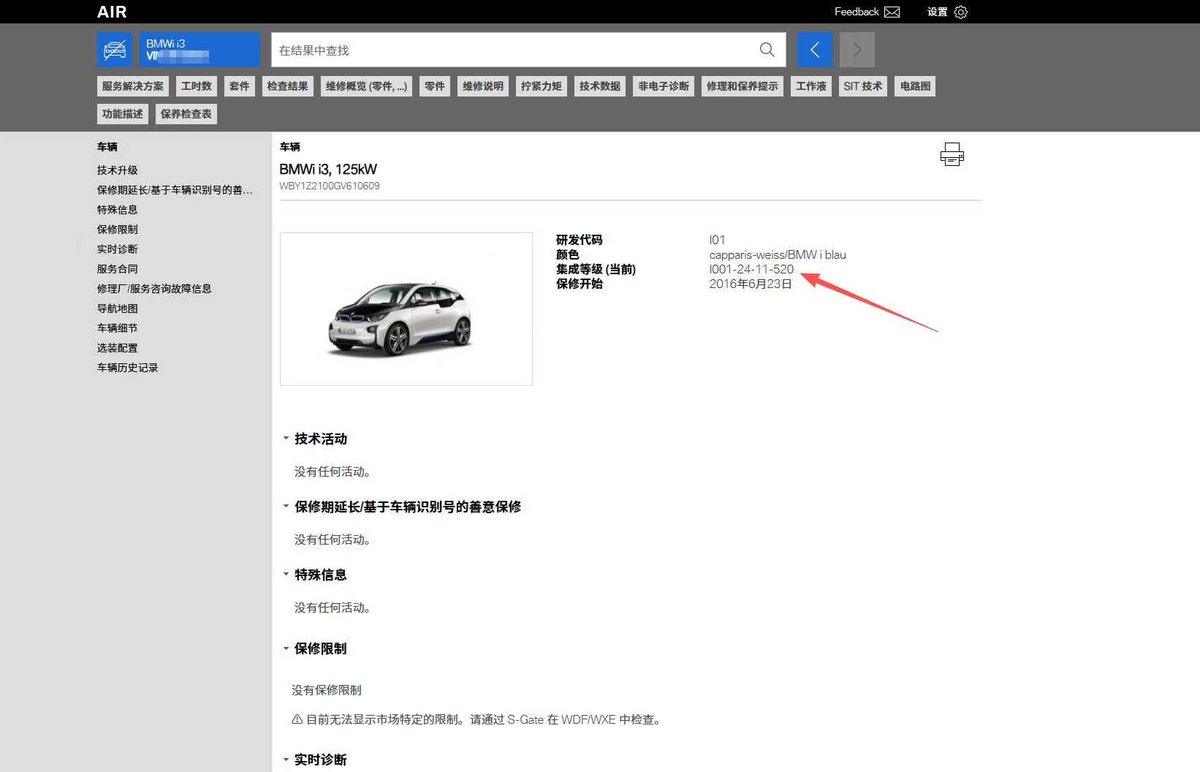
Task: Collapse the 保修限制 section
Action: tap(286, 649)
